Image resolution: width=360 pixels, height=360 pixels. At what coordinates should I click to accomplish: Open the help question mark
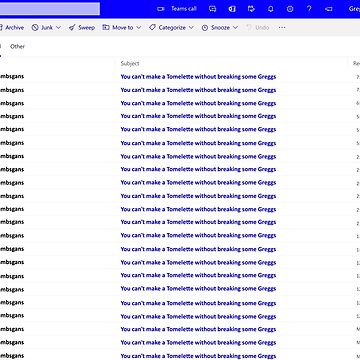pos(309,9)
